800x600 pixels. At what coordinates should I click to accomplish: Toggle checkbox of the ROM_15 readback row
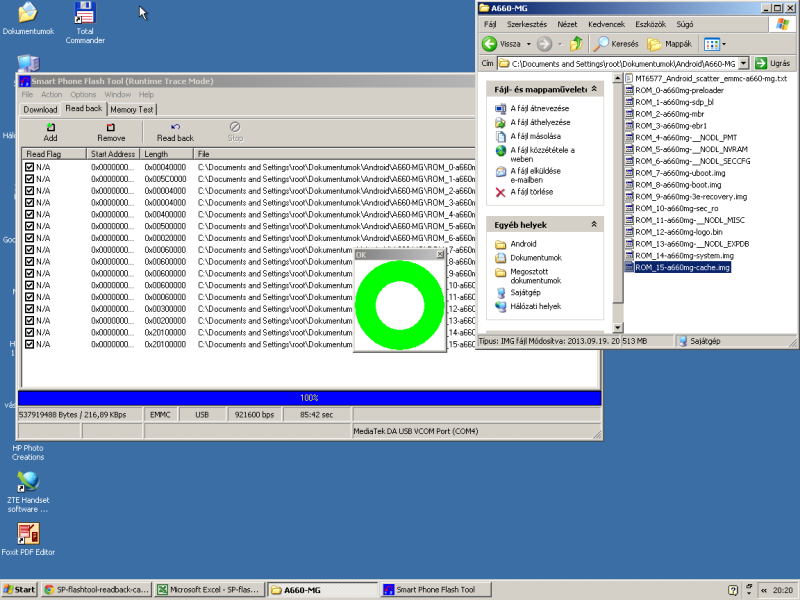(x=29, y=344)
